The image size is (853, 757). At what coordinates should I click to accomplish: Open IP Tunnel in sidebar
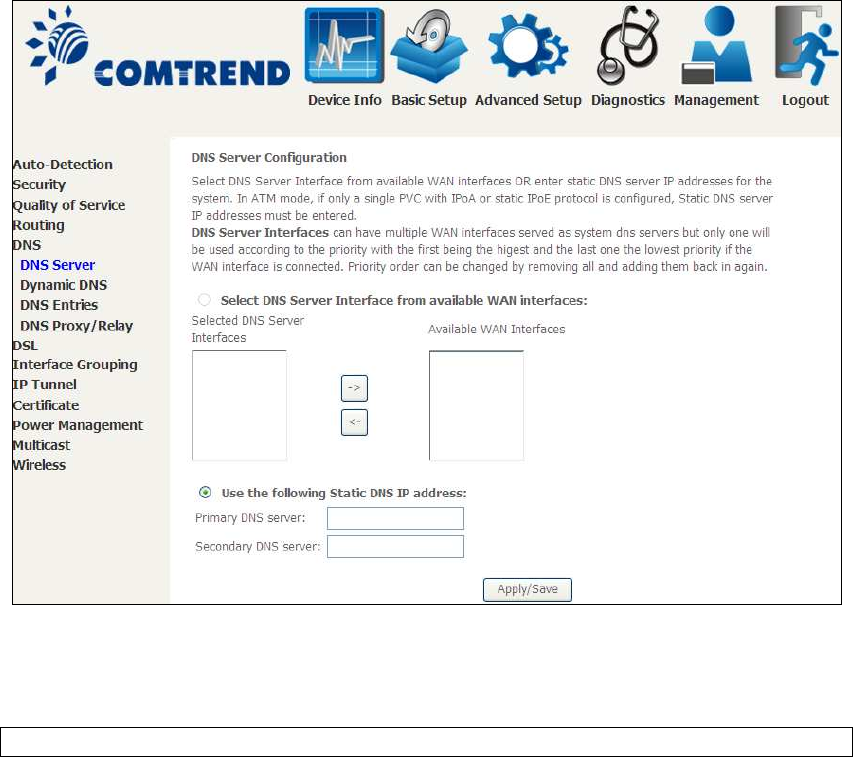click(x=45, y=384)
